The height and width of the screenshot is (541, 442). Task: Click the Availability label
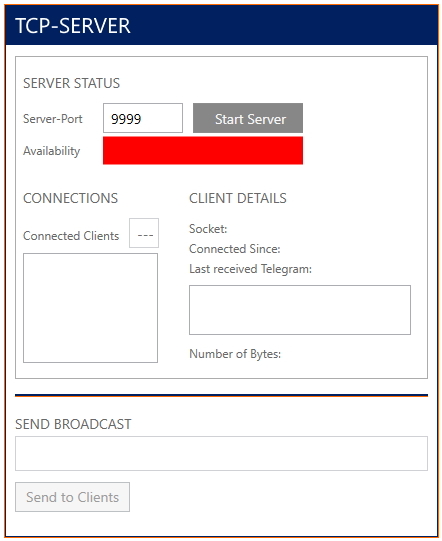point(52,151)
